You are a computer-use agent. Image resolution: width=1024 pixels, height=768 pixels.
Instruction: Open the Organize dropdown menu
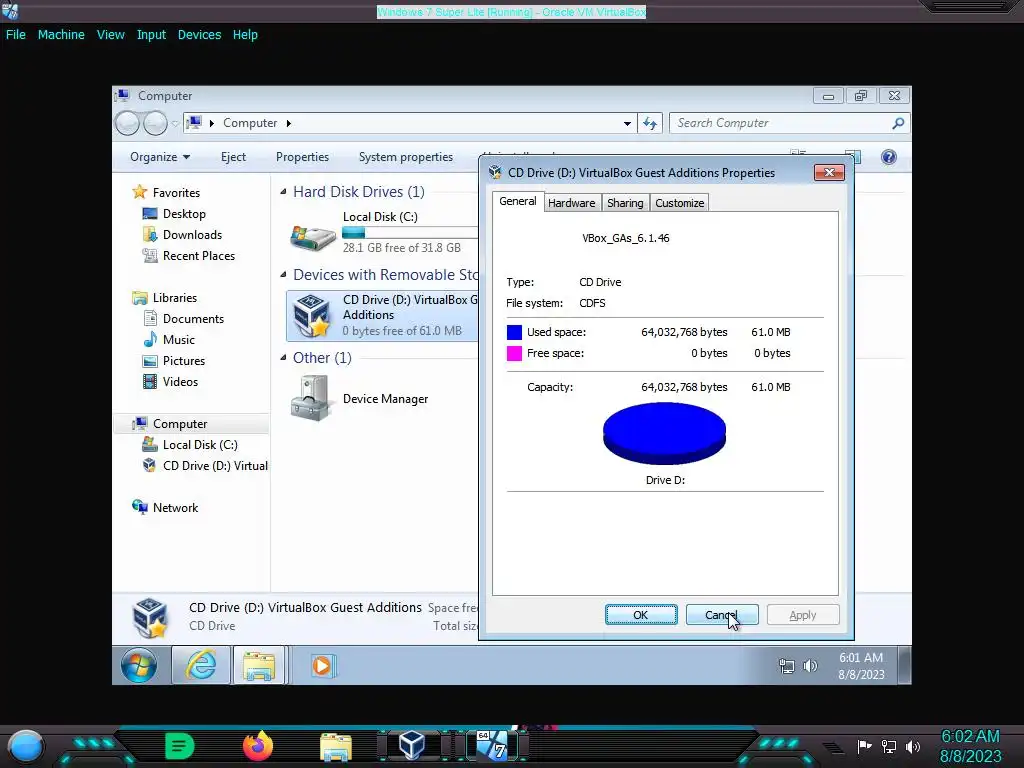click(x=160, y=157)
